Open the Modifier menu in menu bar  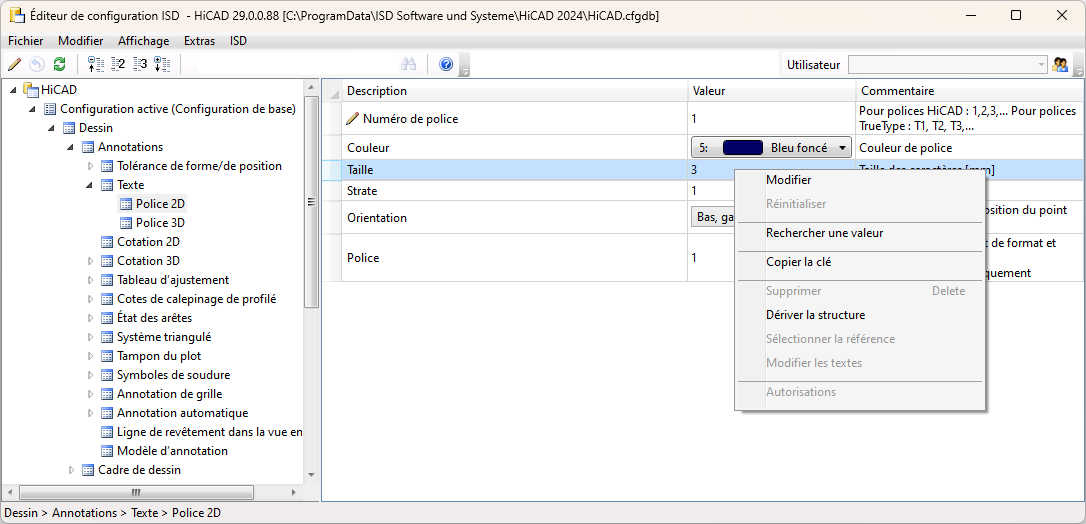coord(80,41)
